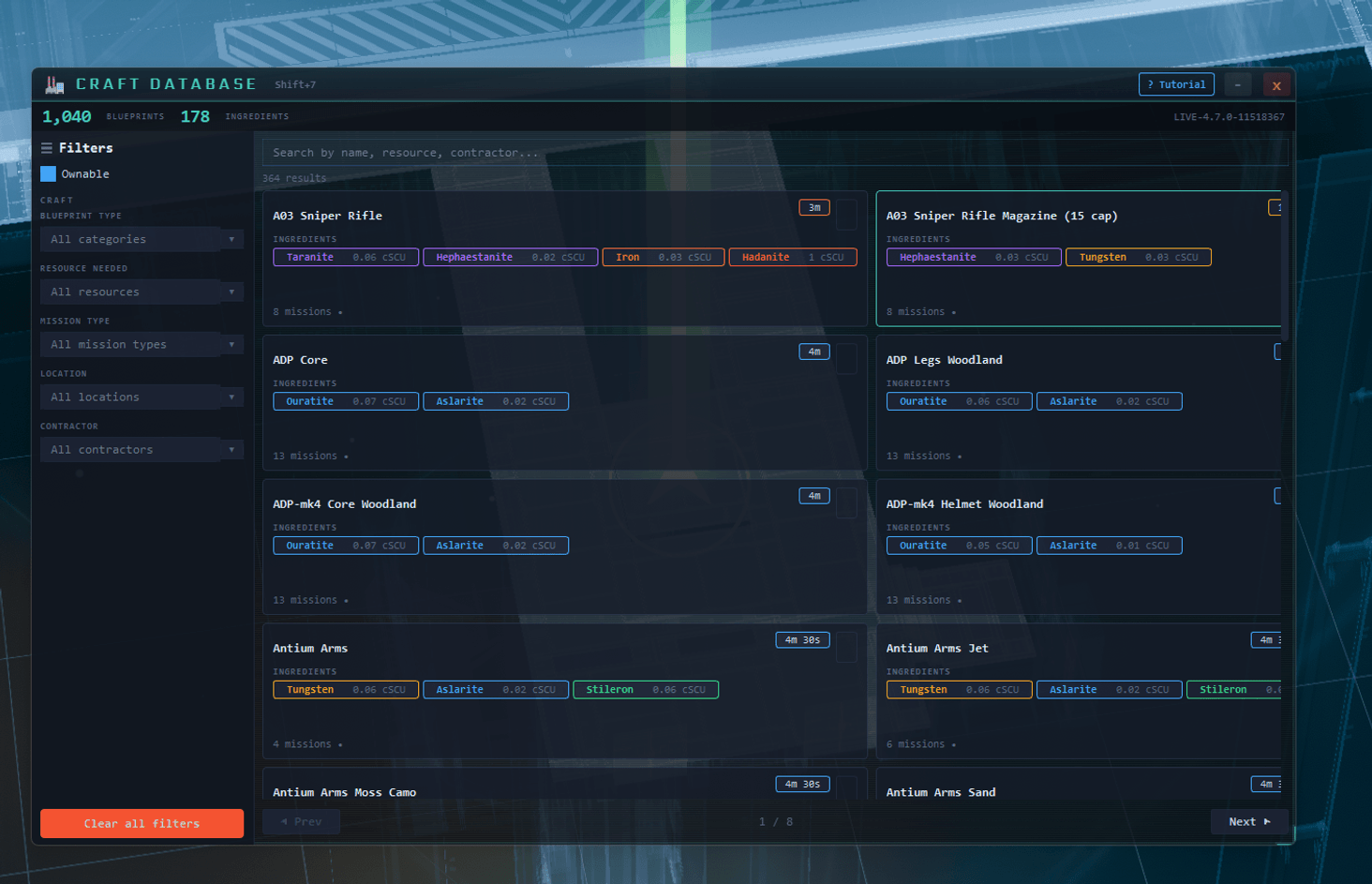Click the Filters hamburger icon
This screenshot has width=1372, height=884.
tap(47, 148)
